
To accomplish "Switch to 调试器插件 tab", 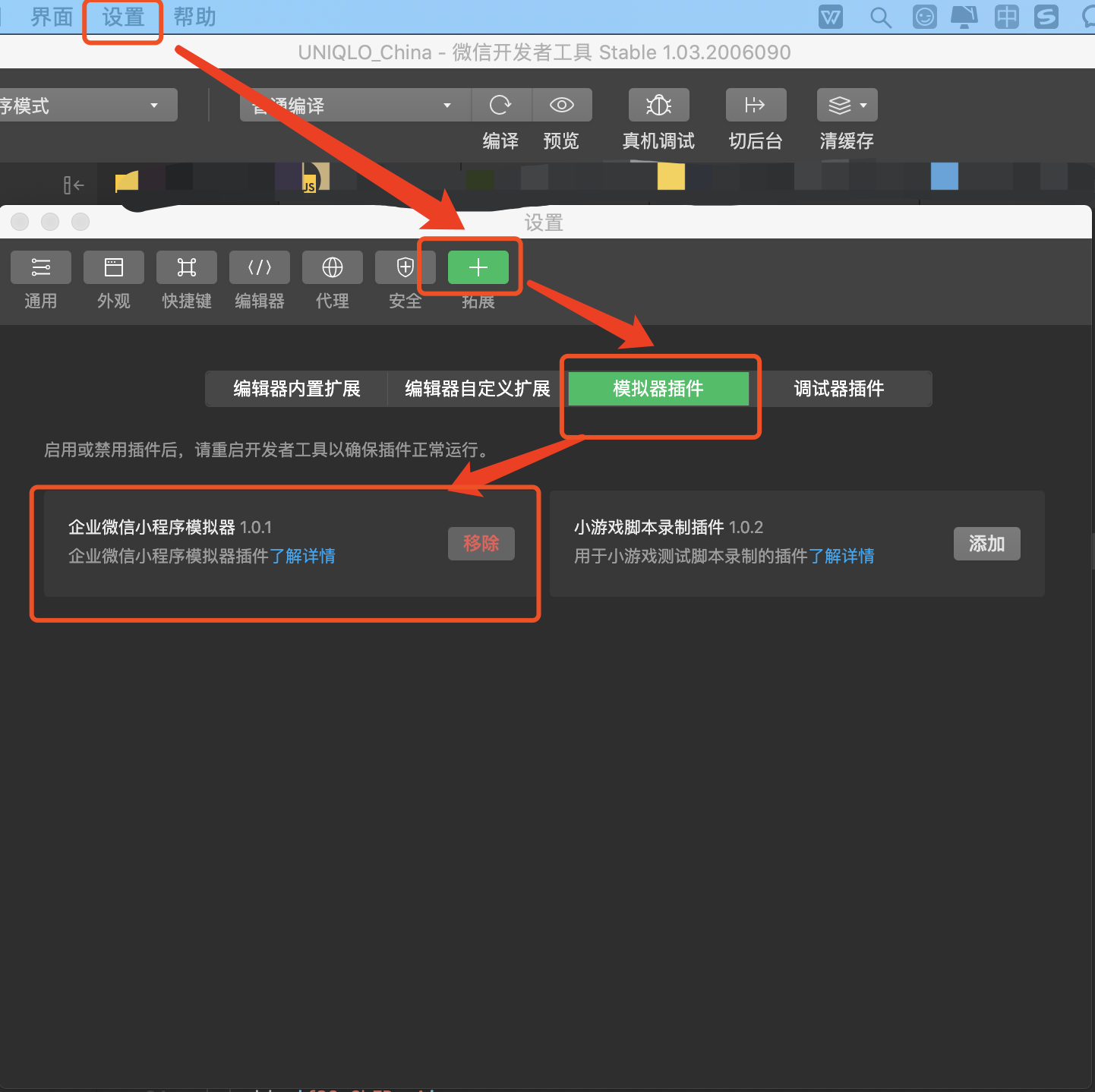I will (840, 389).
